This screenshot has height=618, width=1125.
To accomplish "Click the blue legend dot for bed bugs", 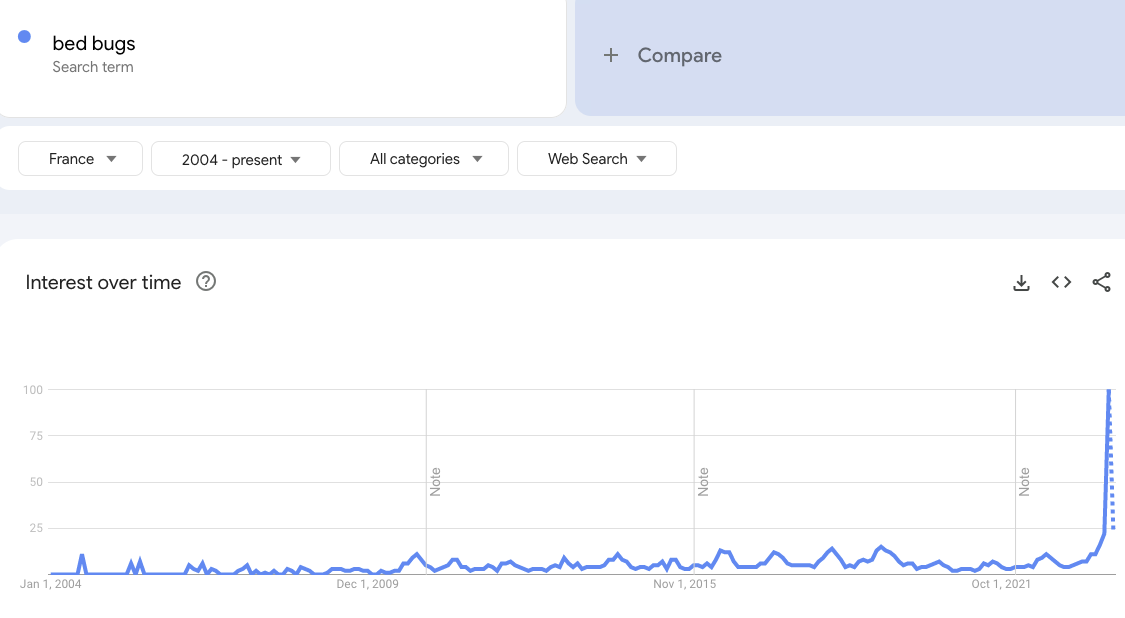I will [24, 36].
